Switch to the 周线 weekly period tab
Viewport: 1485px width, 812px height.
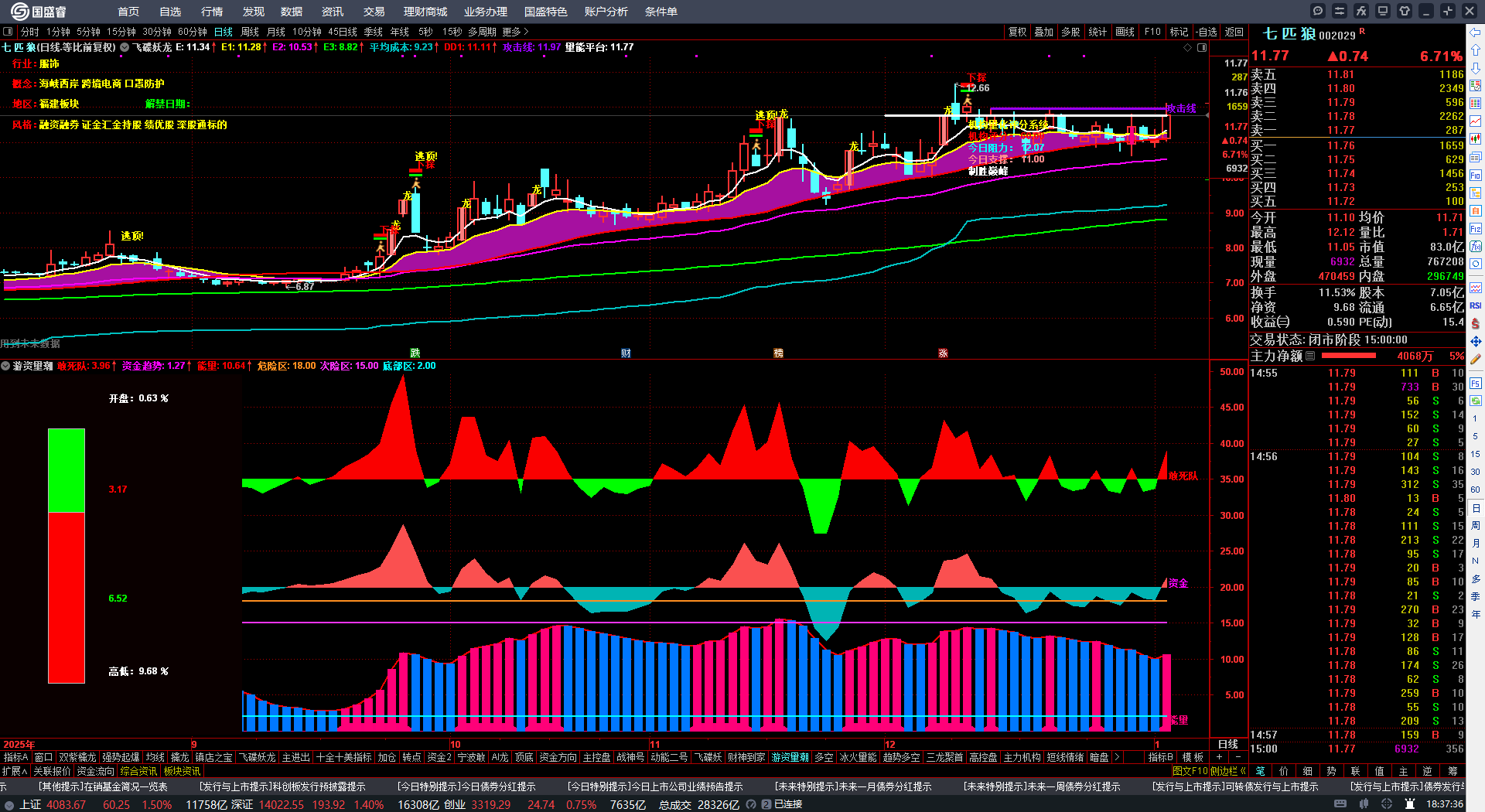(250, 32)
